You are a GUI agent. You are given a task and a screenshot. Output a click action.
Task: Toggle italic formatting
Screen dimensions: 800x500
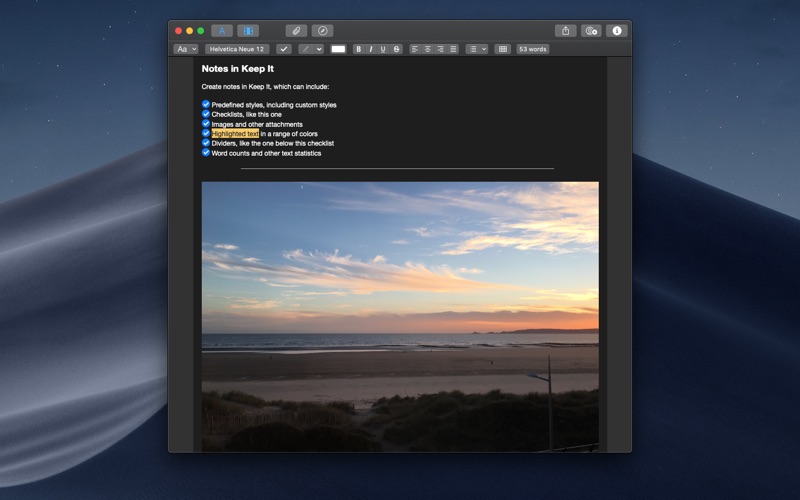click(371, 49)
